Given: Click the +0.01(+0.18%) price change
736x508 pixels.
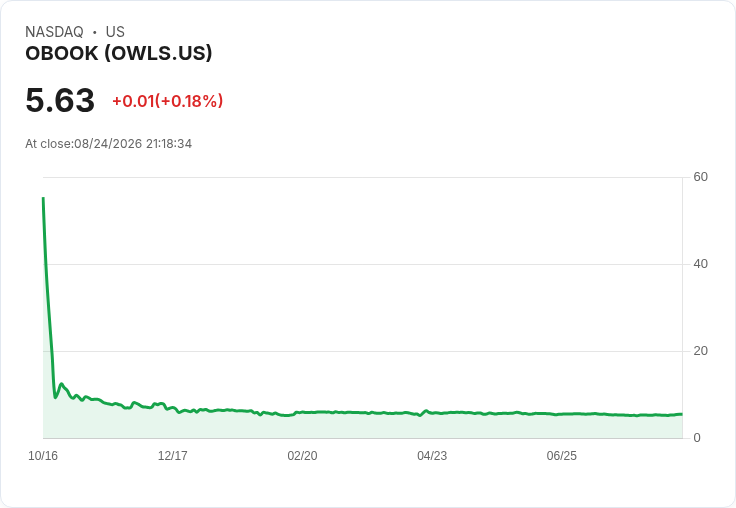Looking at the screenshot, I should [168, 101].
